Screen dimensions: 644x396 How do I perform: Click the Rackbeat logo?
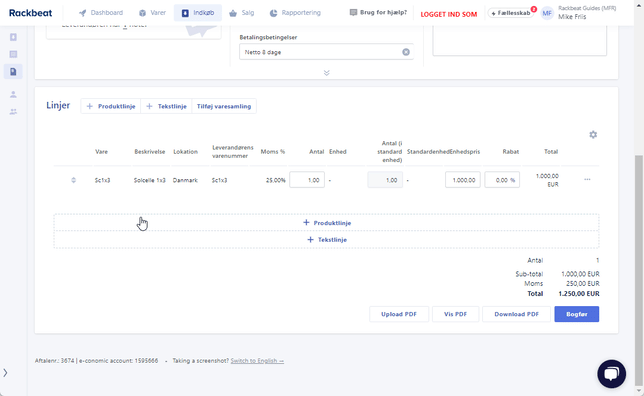pos(30,13)
